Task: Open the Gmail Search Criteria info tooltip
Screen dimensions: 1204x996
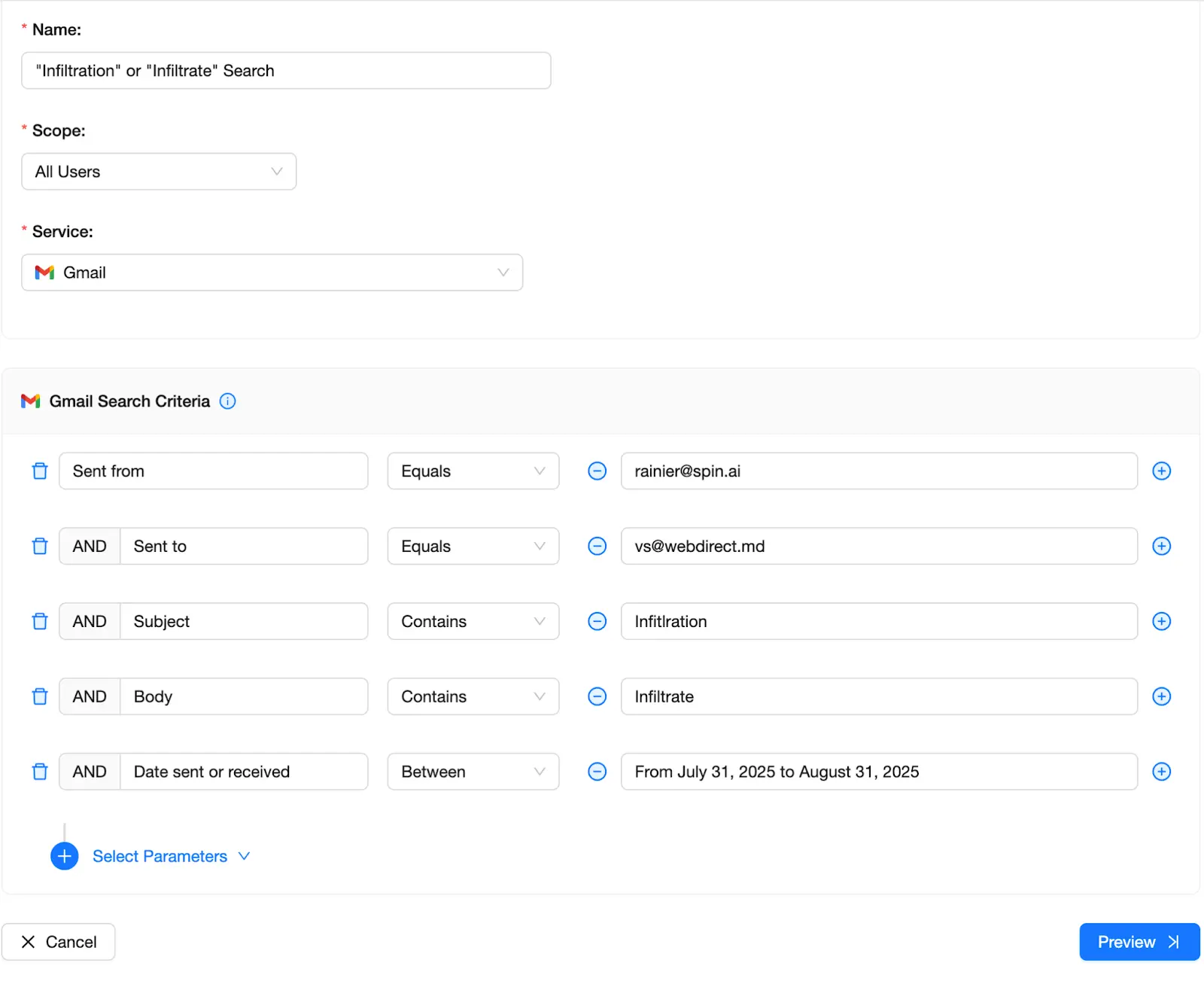Action: click(227, 401)
